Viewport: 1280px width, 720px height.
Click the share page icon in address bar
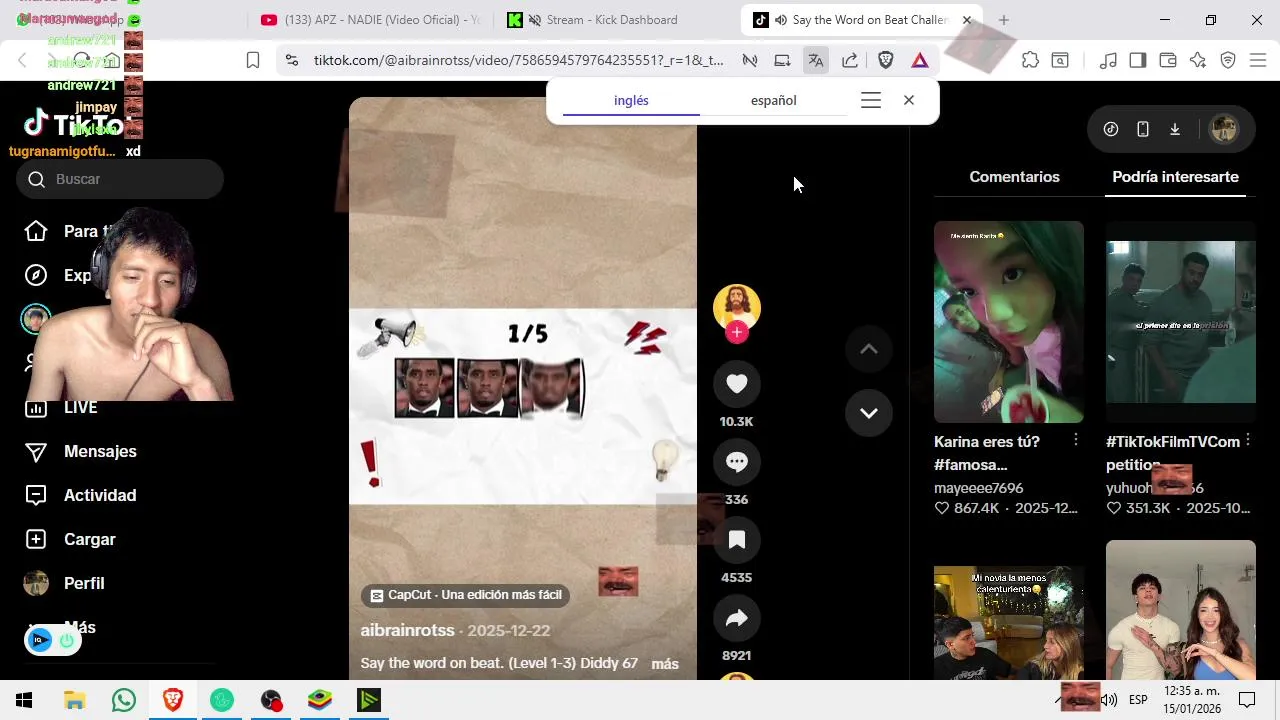pyautogui.click(x=850, y=60)
